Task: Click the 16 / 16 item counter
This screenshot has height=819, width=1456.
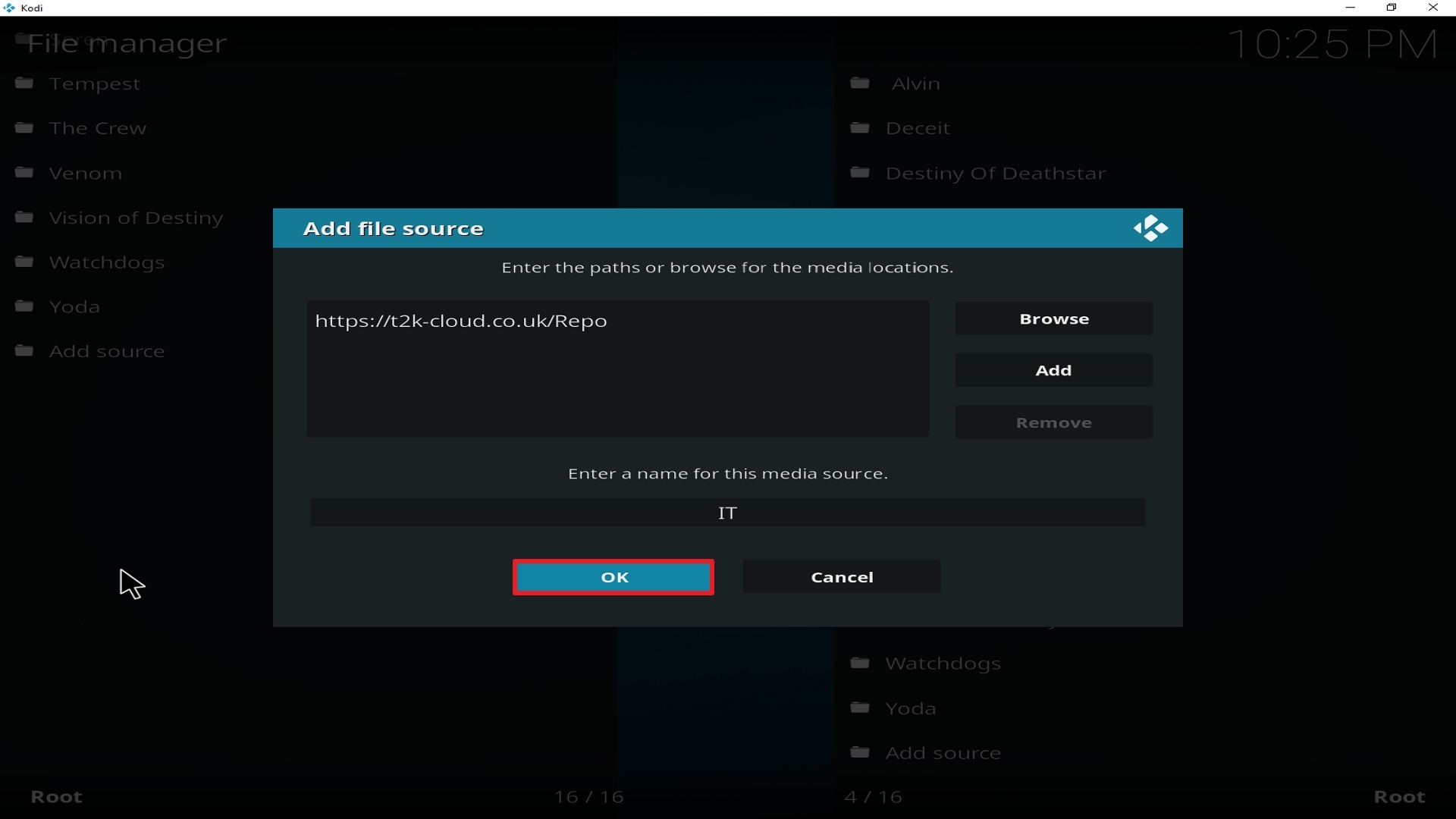Action: tap(589, 797)
